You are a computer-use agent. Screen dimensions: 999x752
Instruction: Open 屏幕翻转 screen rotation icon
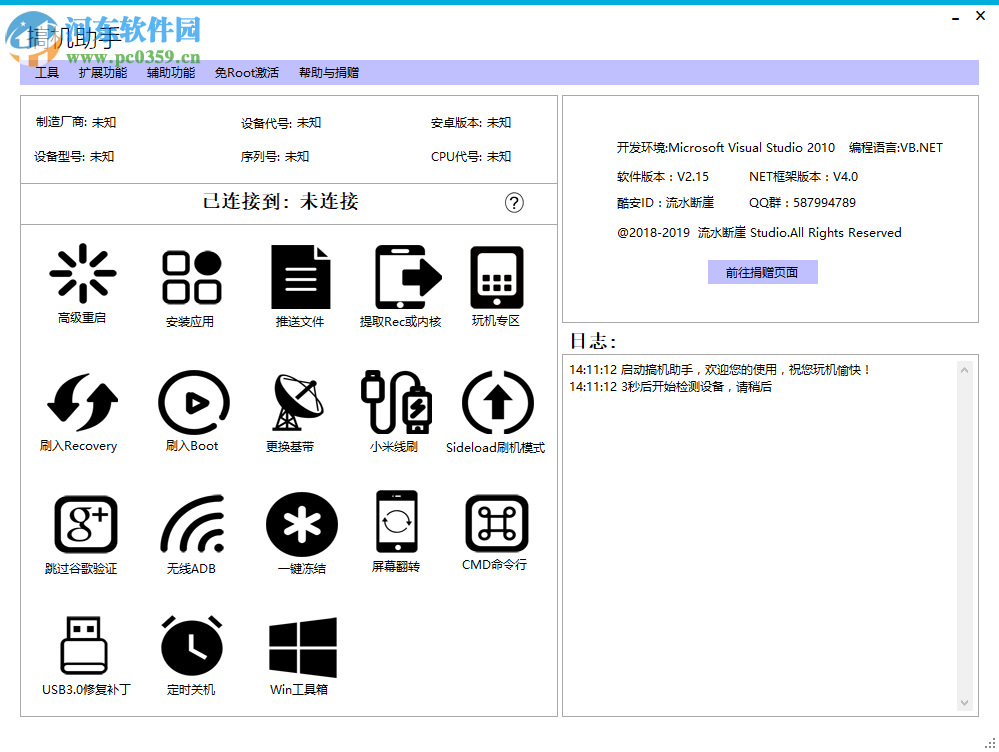click(397, 521)
